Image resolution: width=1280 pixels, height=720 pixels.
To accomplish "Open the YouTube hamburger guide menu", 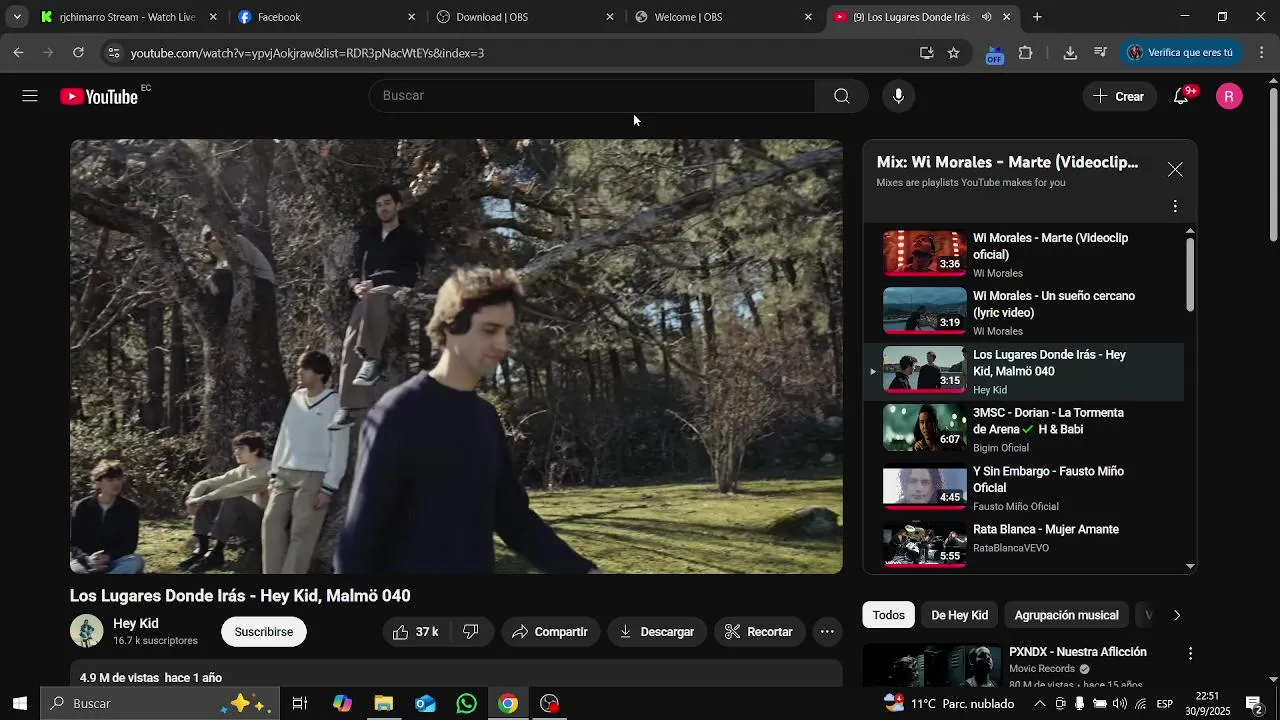I will (30, 96).
